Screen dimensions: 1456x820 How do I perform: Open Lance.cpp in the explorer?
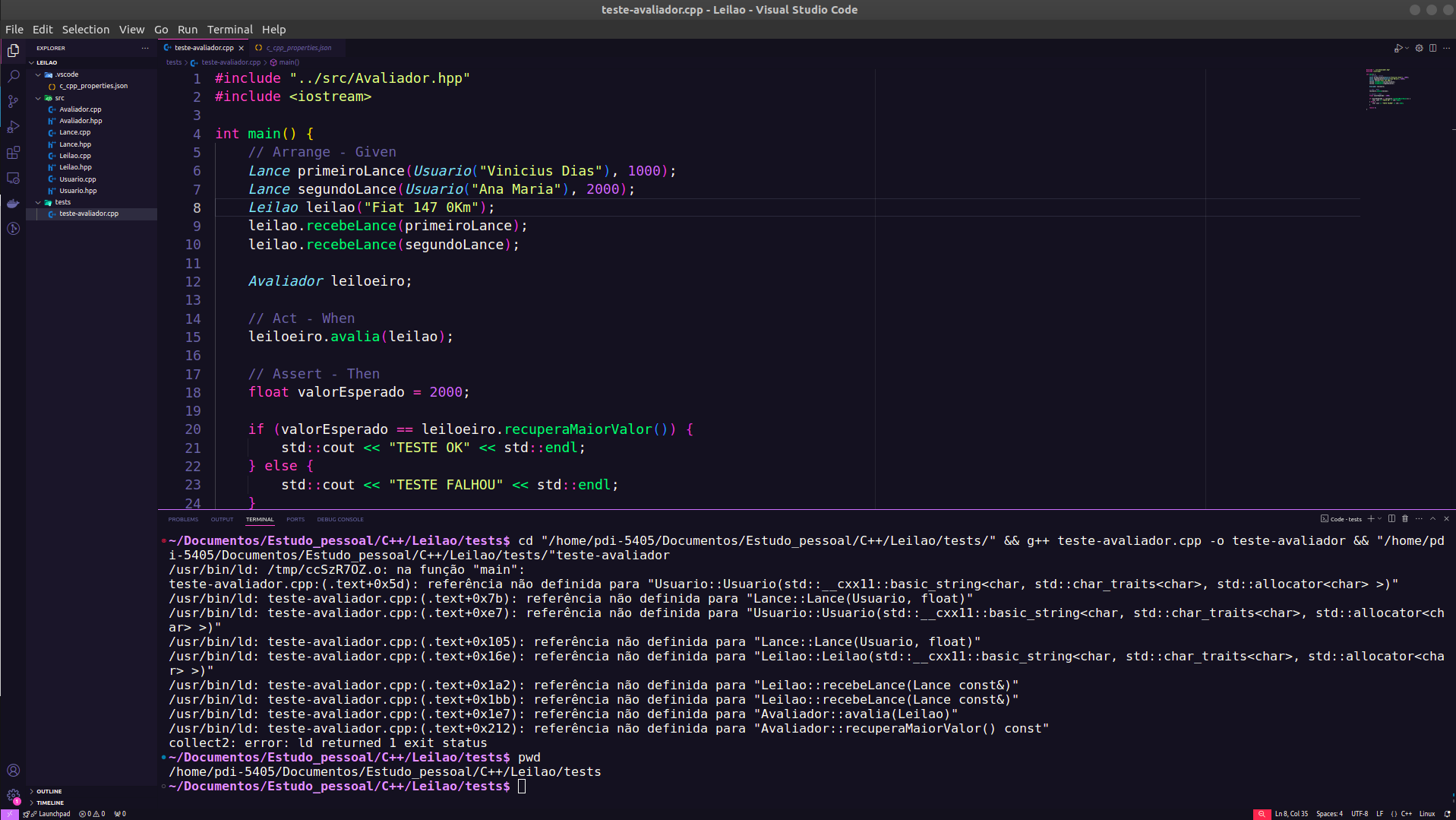coord(75,132)
